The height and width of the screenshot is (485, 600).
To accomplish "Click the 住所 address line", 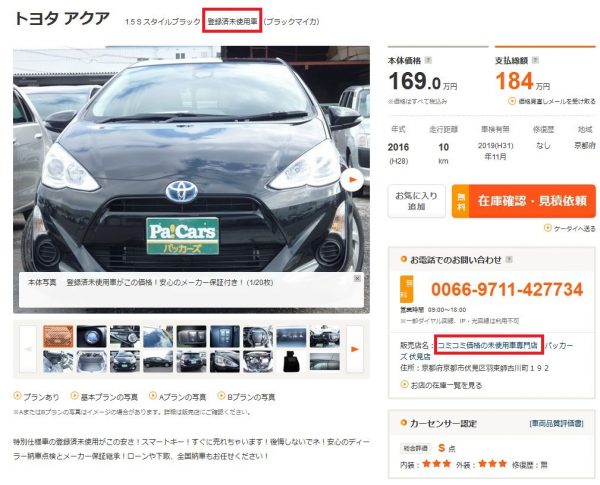I will pyautogui.click(x=474, y=368).
